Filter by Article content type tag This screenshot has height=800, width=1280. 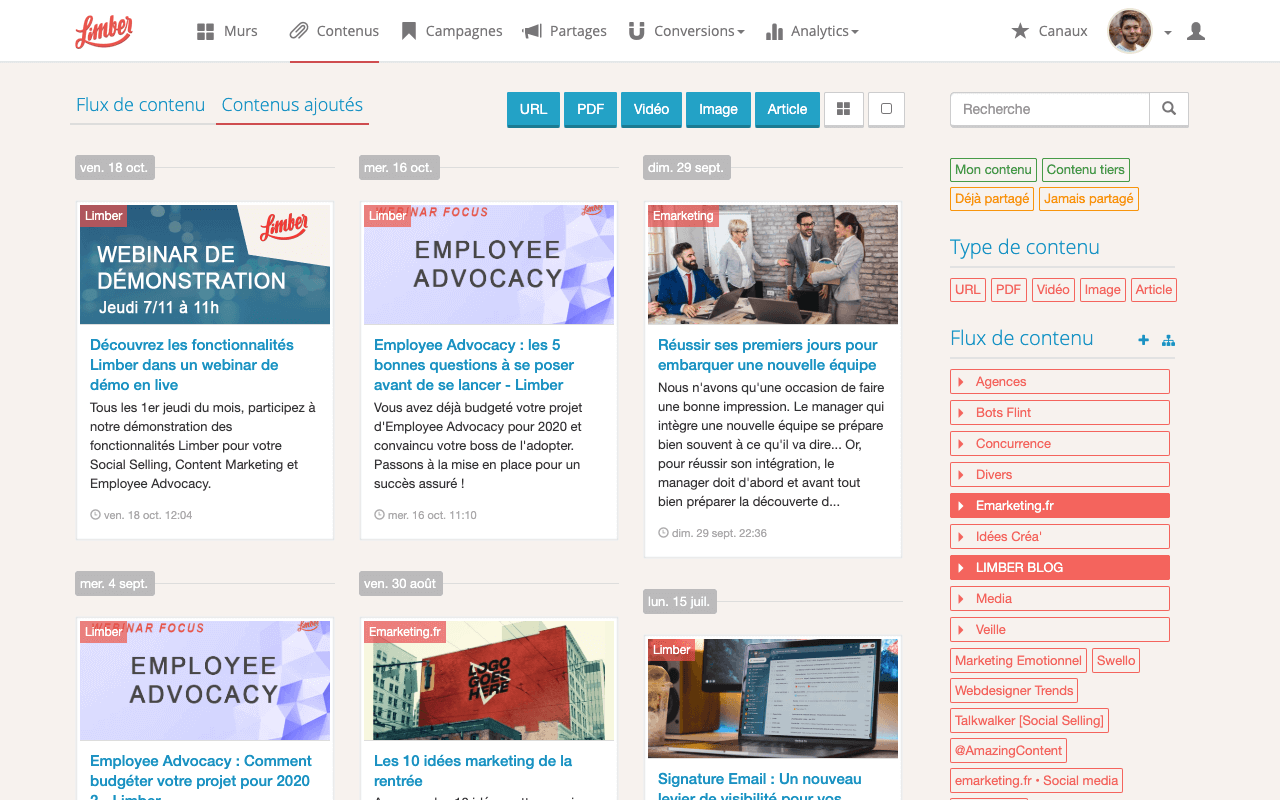[1154, 290]
